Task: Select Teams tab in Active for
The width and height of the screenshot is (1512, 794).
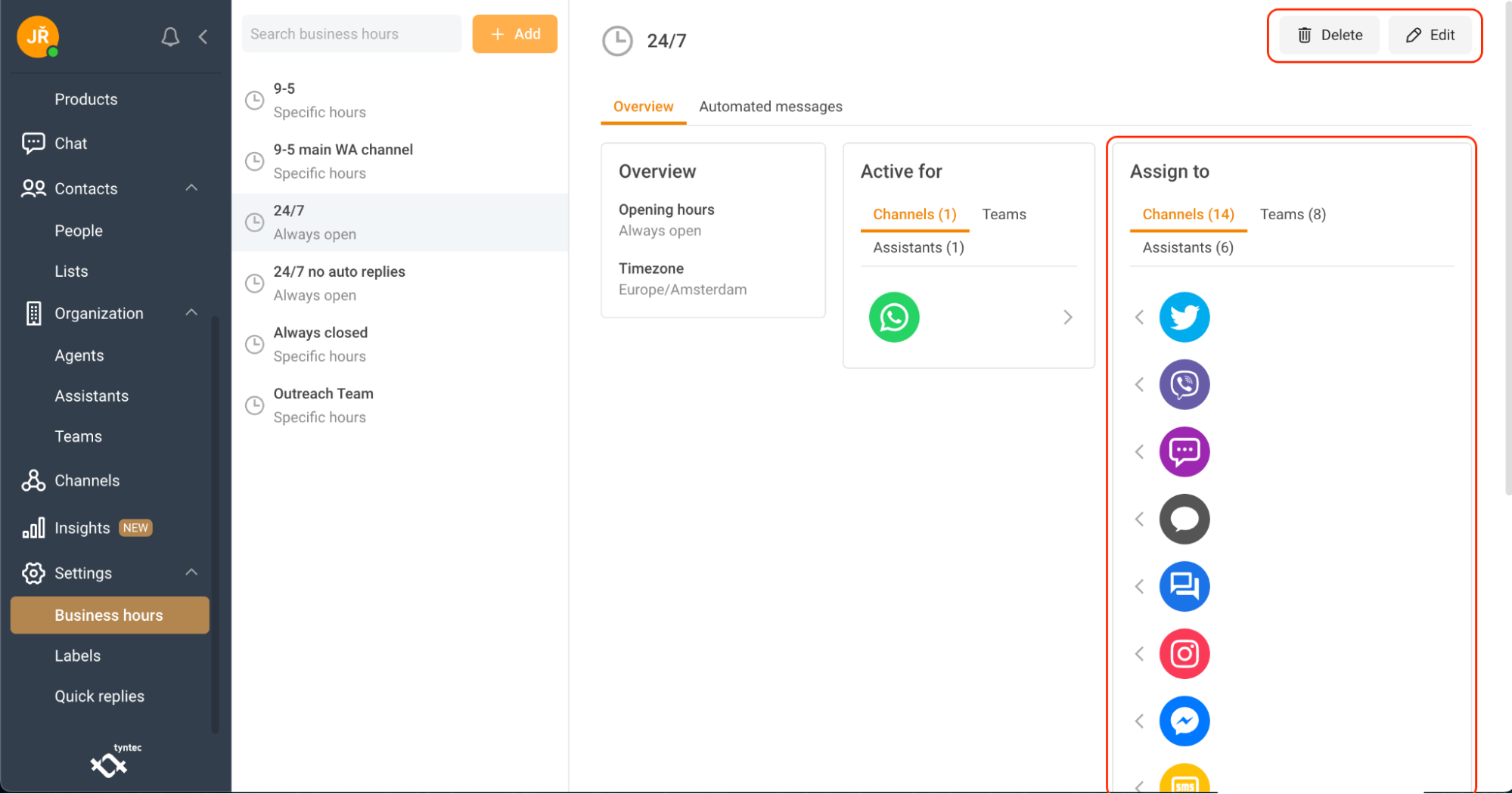Action: click(1004, 215)
